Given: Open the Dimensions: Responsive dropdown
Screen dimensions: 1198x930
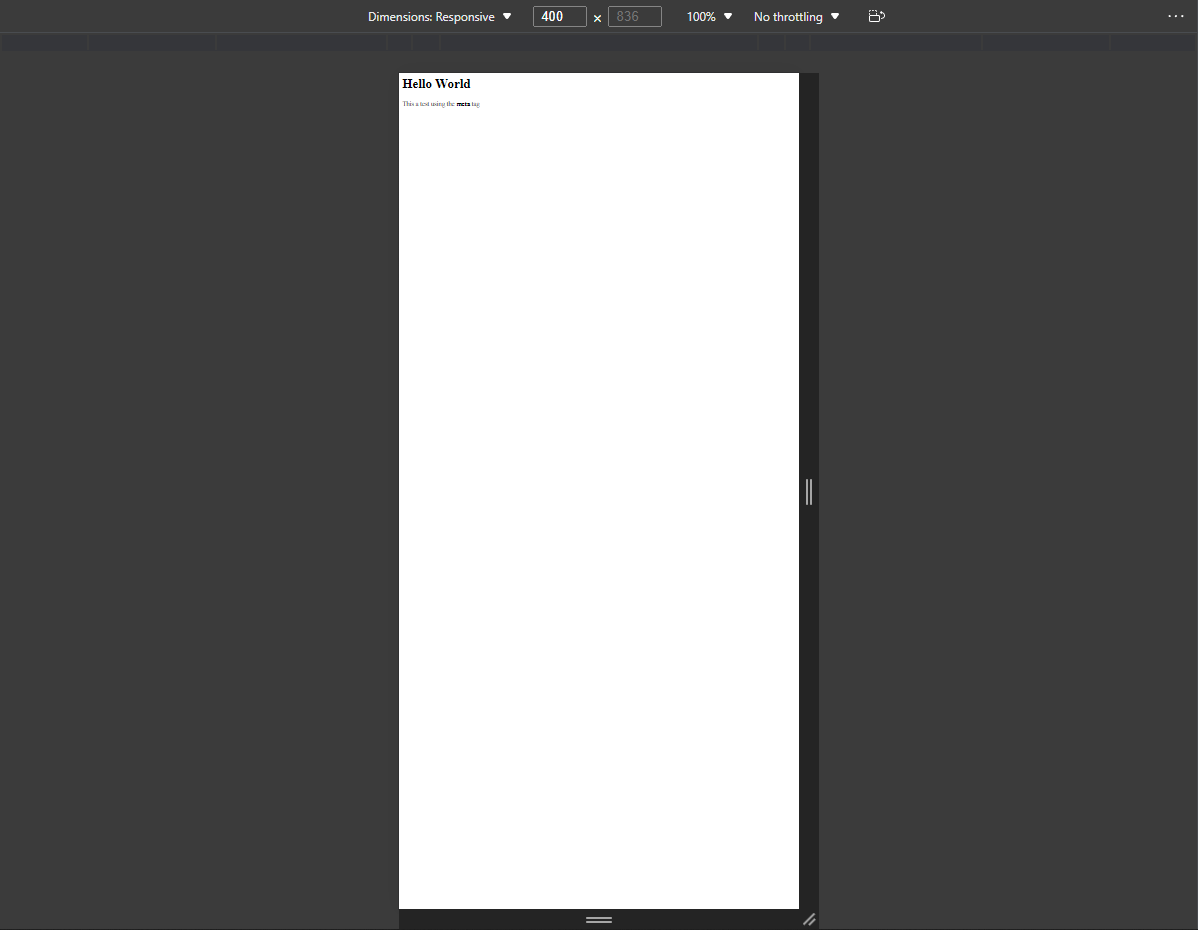Looking at the screenshot, I should 439,17.
